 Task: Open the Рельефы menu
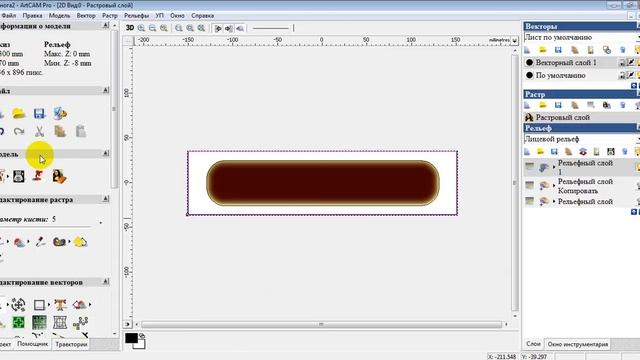[136, 16]
